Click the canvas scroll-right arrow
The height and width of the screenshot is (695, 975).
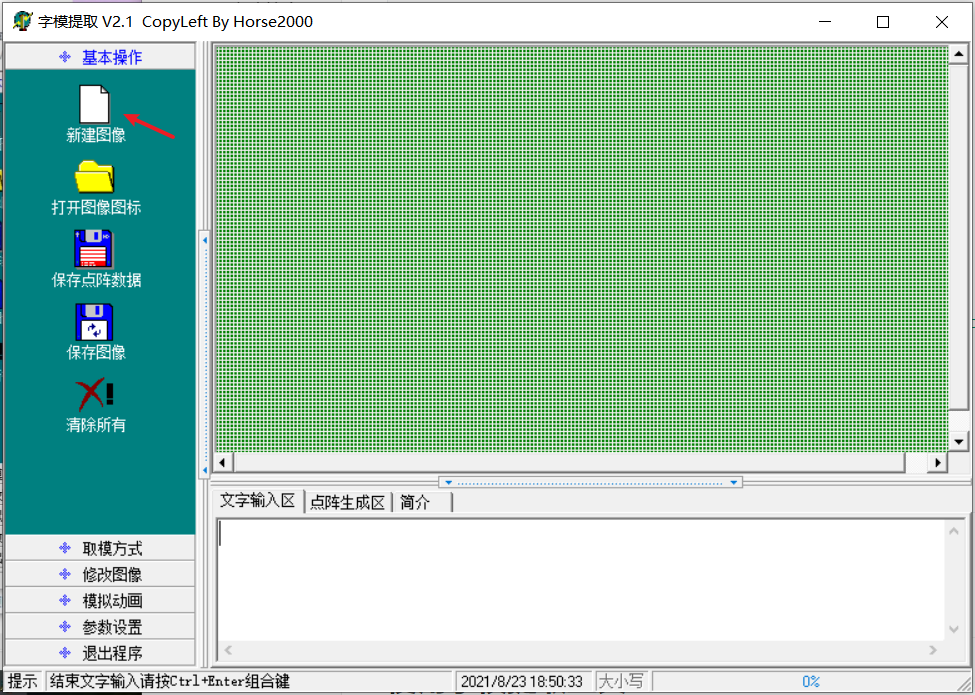(x=938, y=463)
